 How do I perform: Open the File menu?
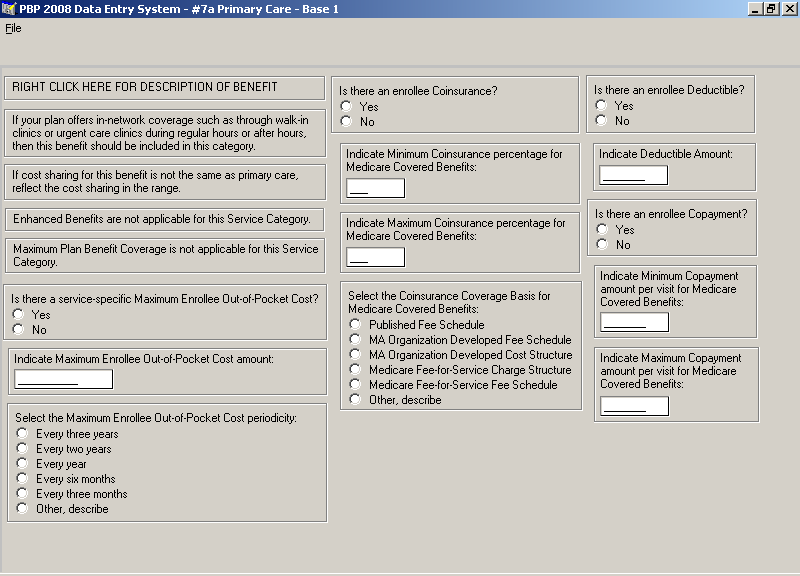pos(13,28)
